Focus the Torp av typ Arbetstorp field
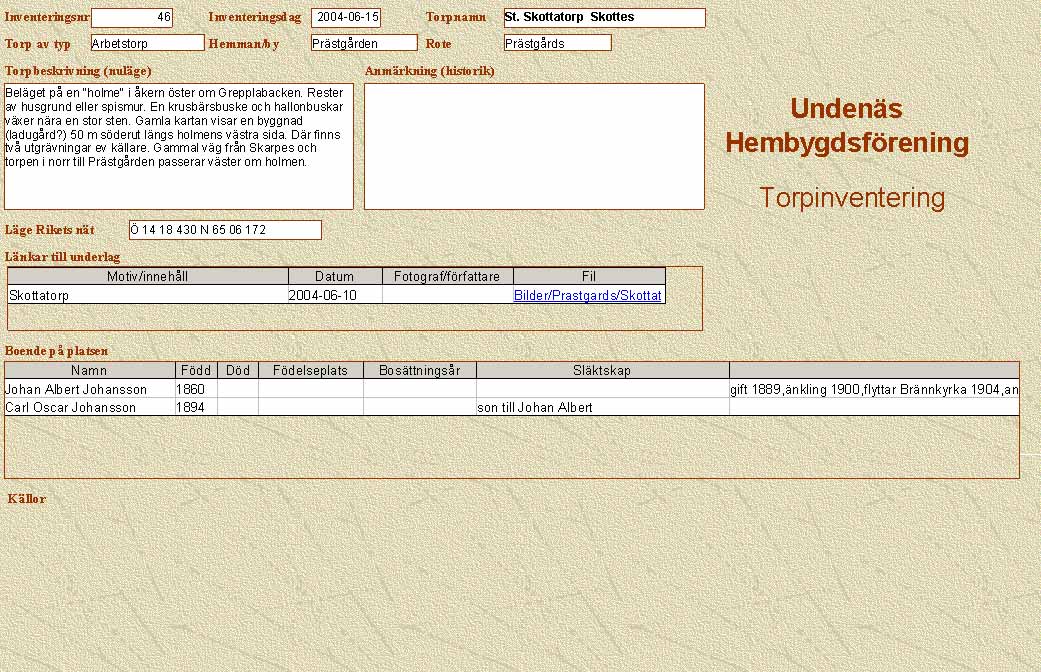Screen dimensions: 1041x672 147,43
